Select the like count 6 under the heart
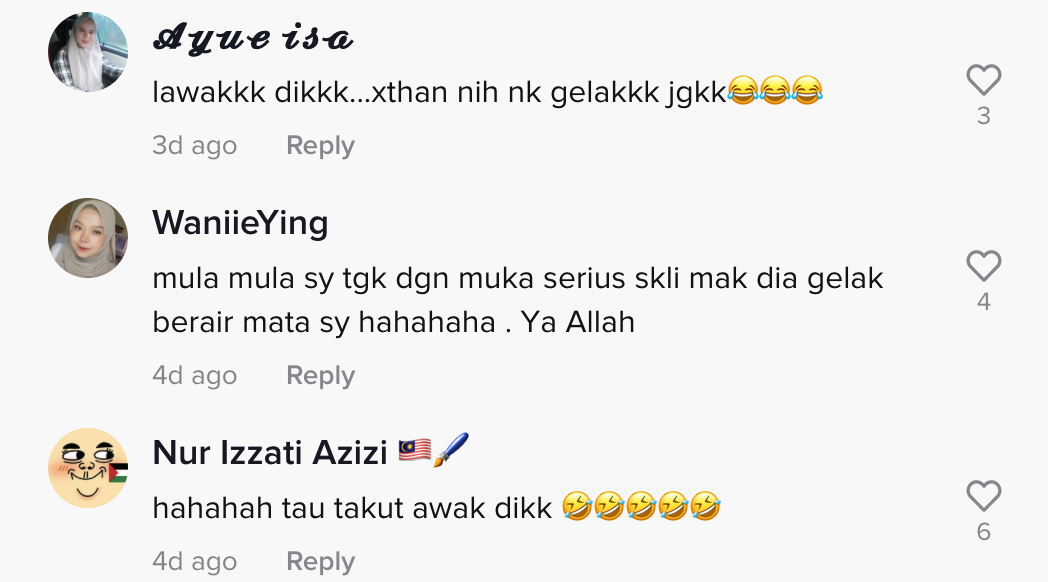Screen dimensions: 1048x582 point(983,532)
